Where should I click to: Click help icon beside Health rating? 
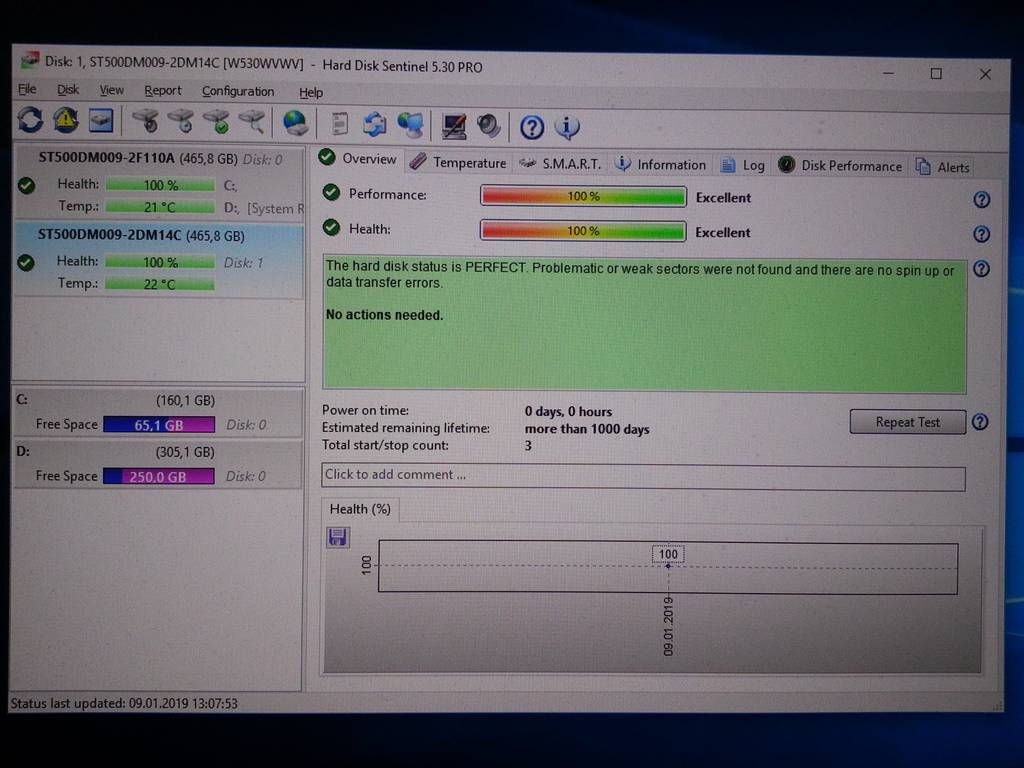click(x=982, y=234)
